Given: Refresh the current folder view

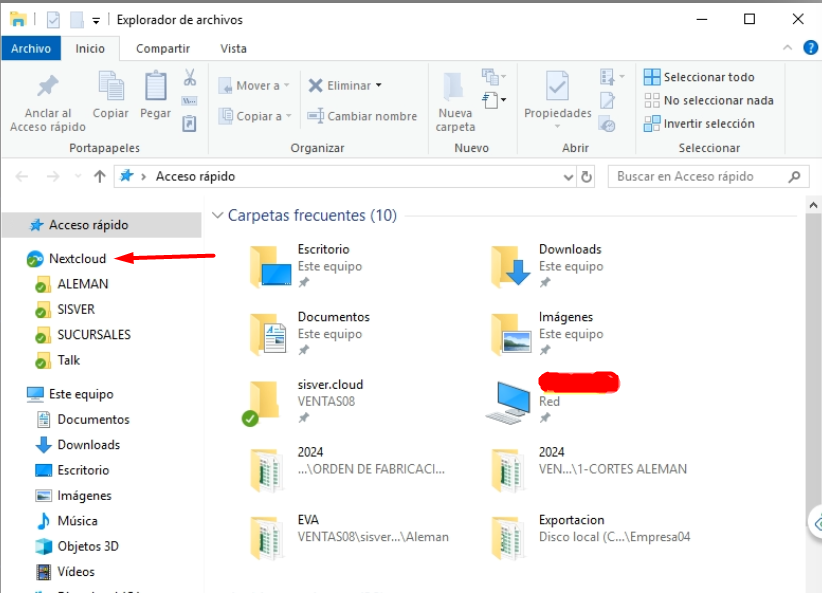Looking at the screenshot, I should tap(587, 177).
